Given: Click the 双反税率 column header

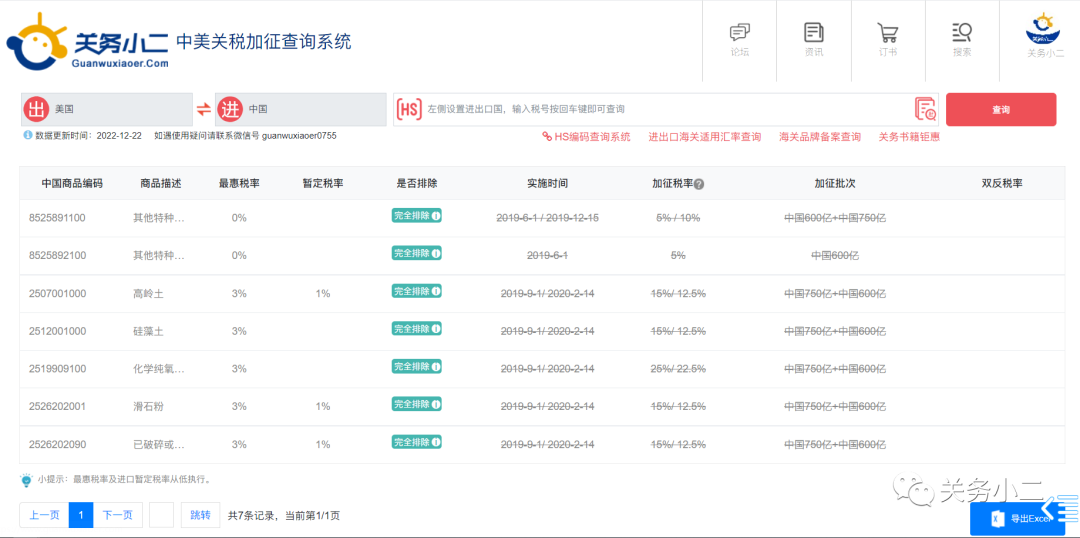Looking at the screenshot, I should pos(1002,184).
